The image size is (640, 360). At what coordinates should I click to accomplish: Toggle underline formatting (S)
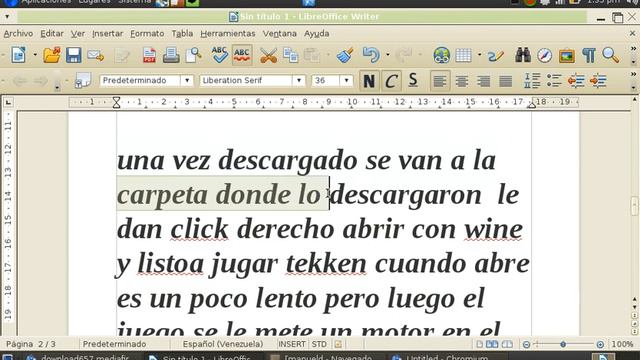click(x=413, y=81)
